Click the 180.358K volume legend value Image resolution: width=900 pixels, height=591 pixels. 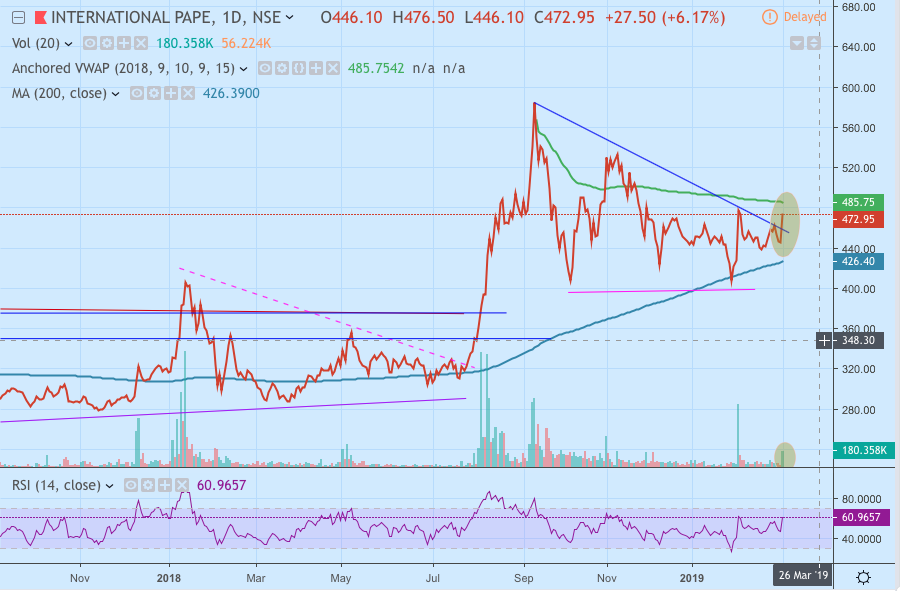(x=184, y=43)
